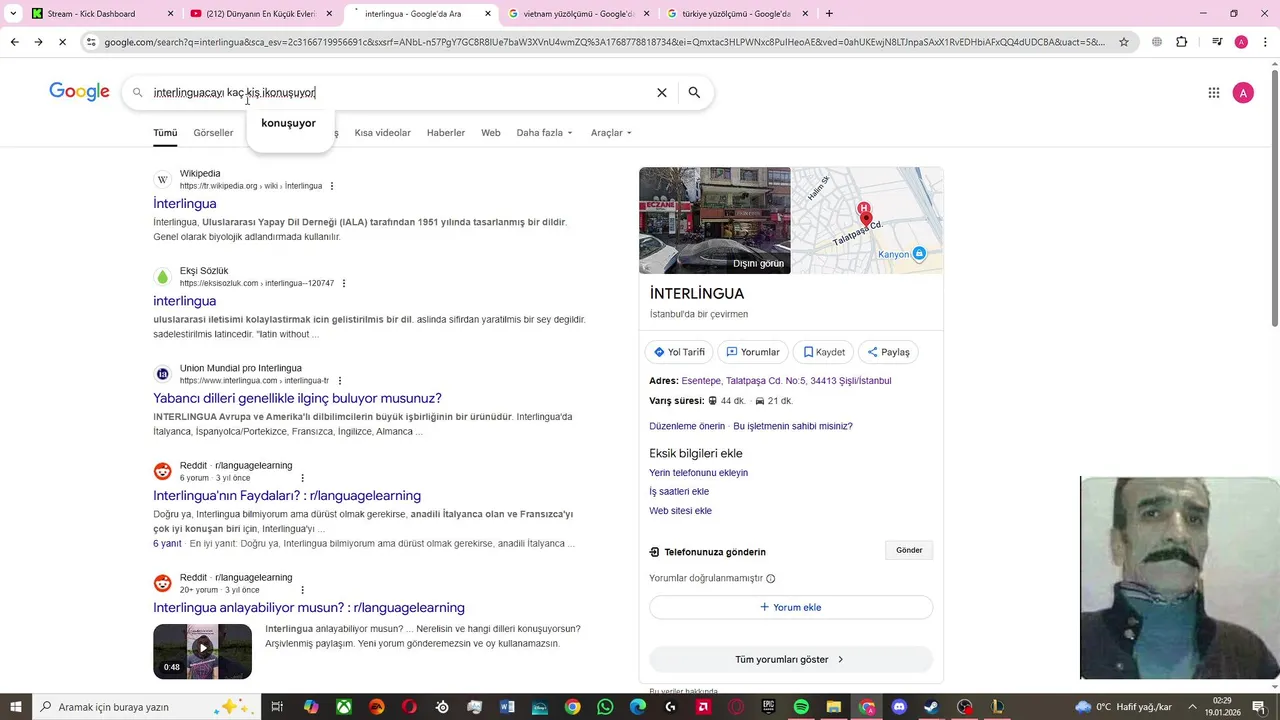Viewport: 1280px width, 720px height.
Task: Expand the Araçlar dropdown
Action: 611,133
